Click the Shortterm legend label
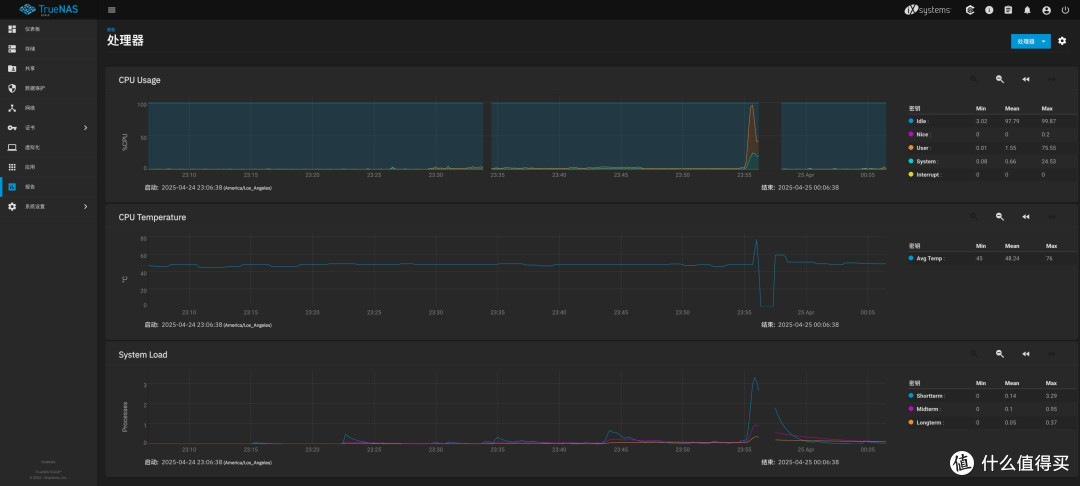1080x486 pixels. pyautogui.click(x=931, y=396)
